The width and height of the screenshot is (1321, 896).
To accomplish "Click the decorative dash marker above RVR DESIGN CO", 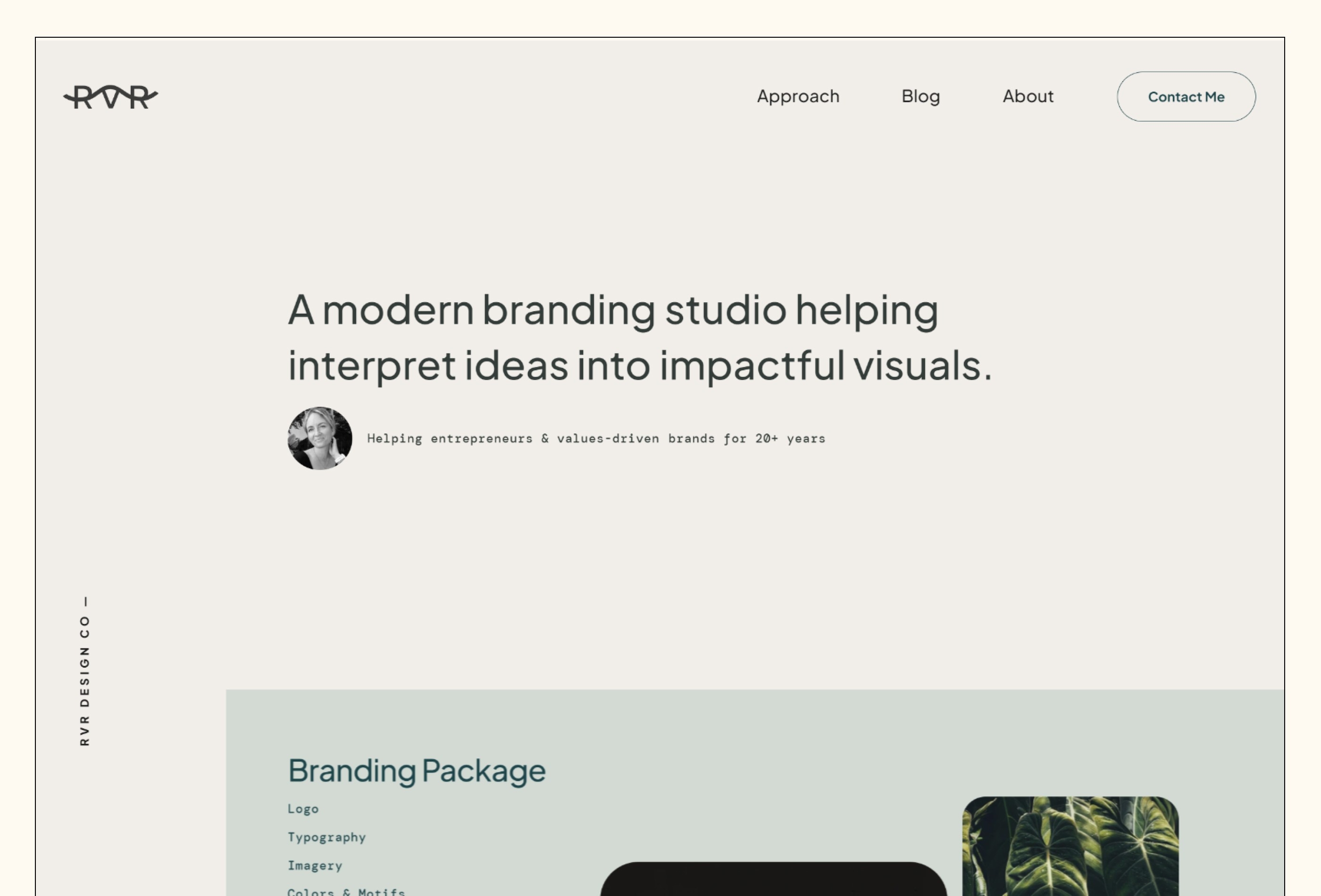I will 85,600.
